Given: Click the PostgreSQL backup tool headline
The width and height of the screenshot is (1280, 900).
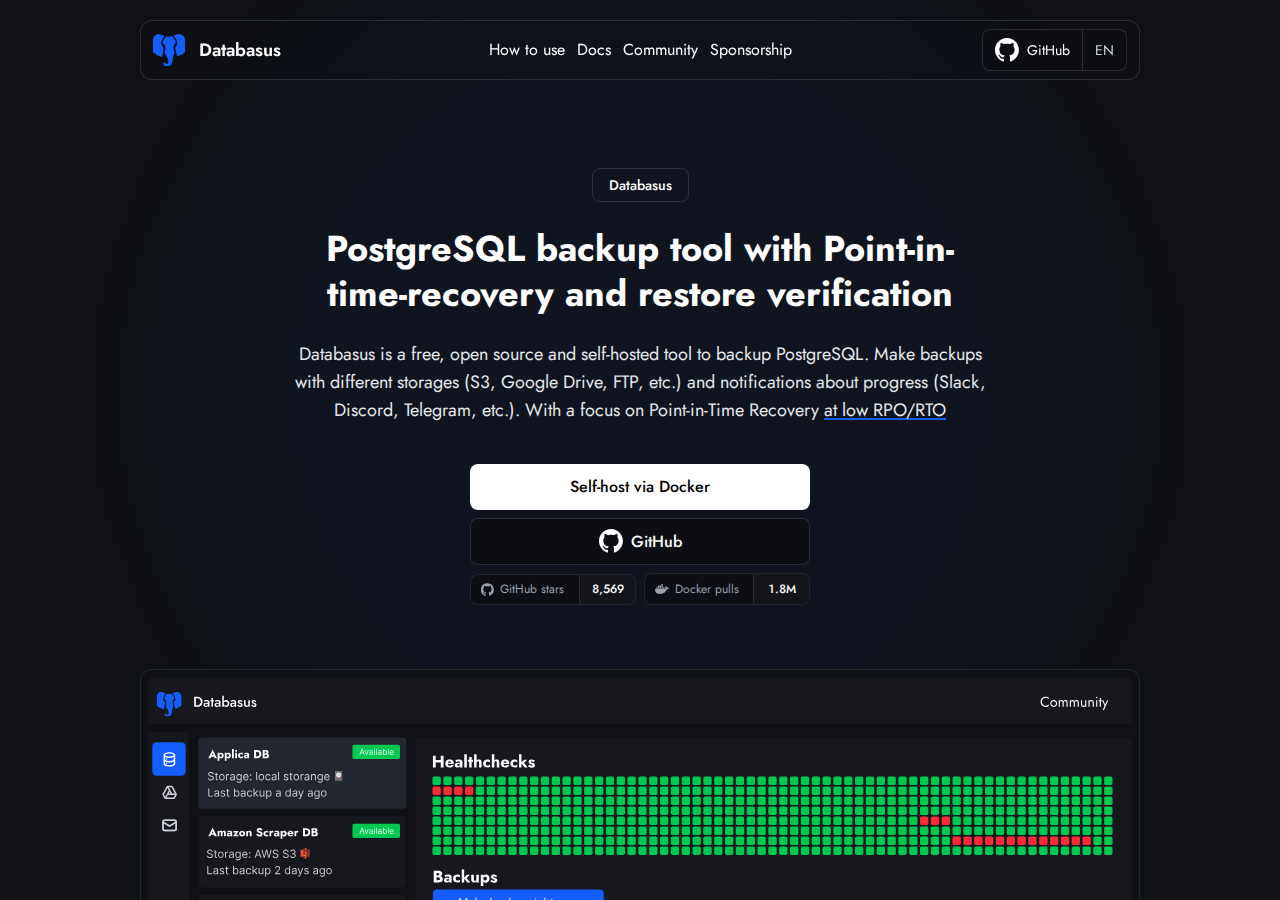Looking at the screenshot, I should click(x=640, y=271).
